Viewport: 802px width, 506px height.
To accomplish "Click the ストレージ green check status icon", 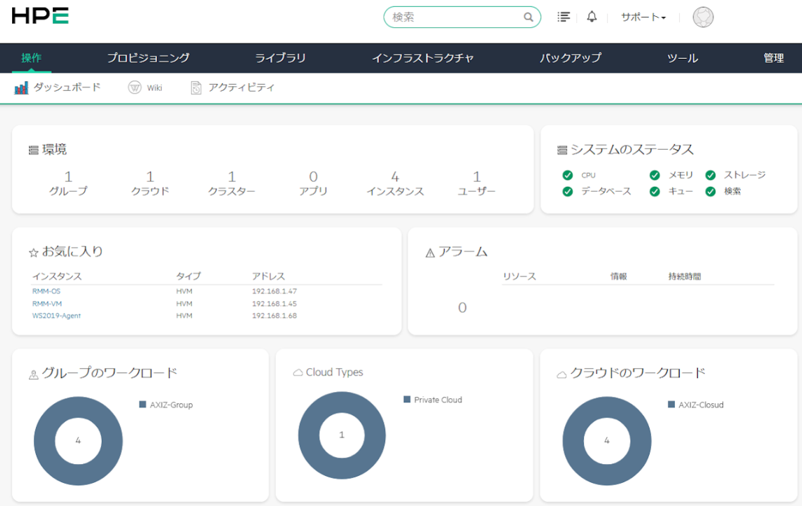I will [x=710, y=175].
